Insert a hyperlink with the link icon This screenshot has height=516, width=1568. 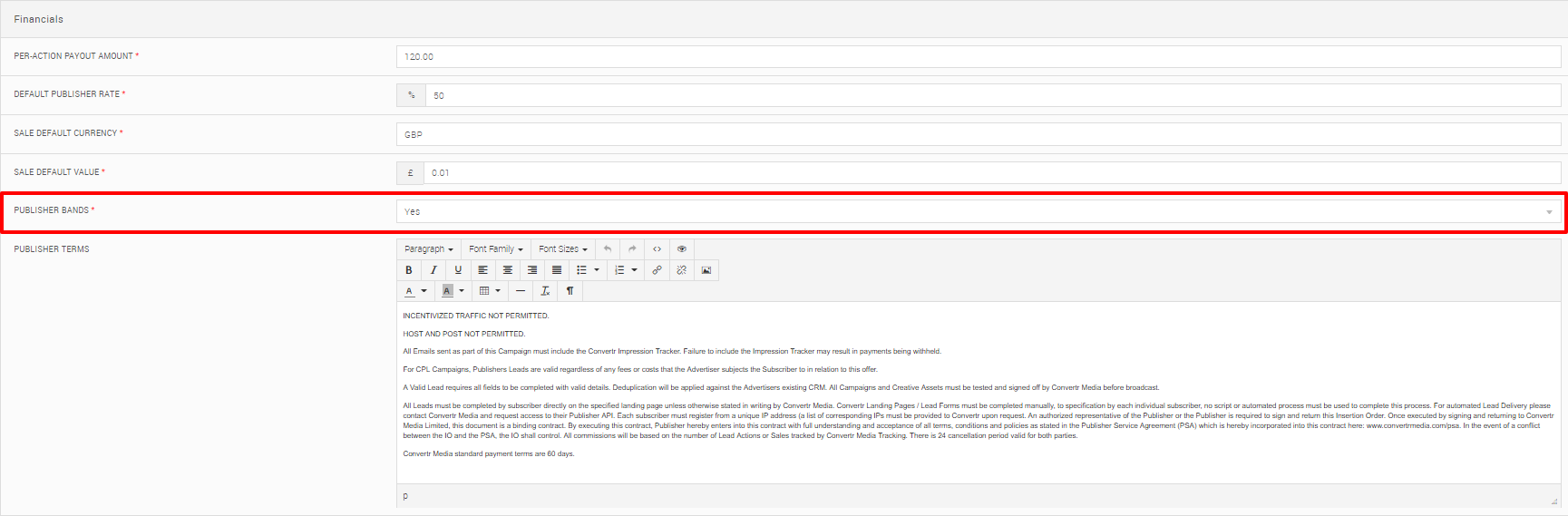[x=657, y=270]
